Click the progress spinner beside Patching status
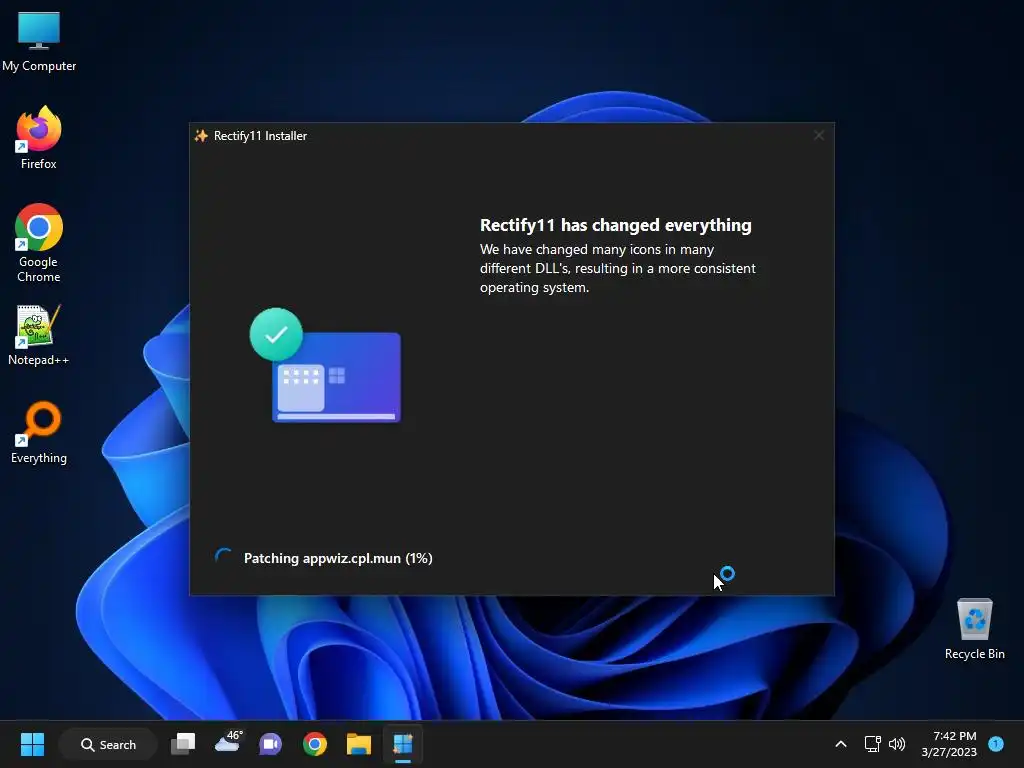 (224, 557)
